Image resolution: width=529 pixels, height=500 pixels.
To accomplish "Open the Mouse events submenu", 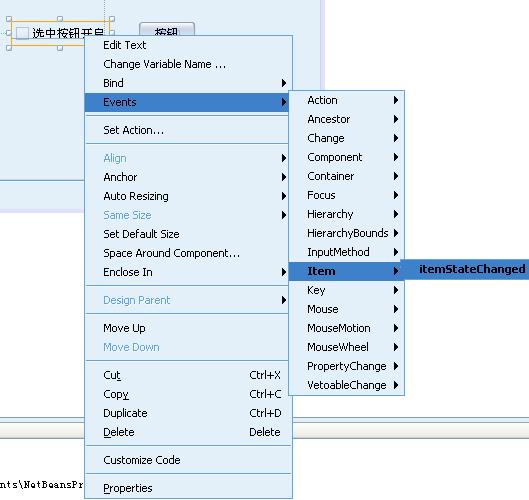I will click(346, 309).
